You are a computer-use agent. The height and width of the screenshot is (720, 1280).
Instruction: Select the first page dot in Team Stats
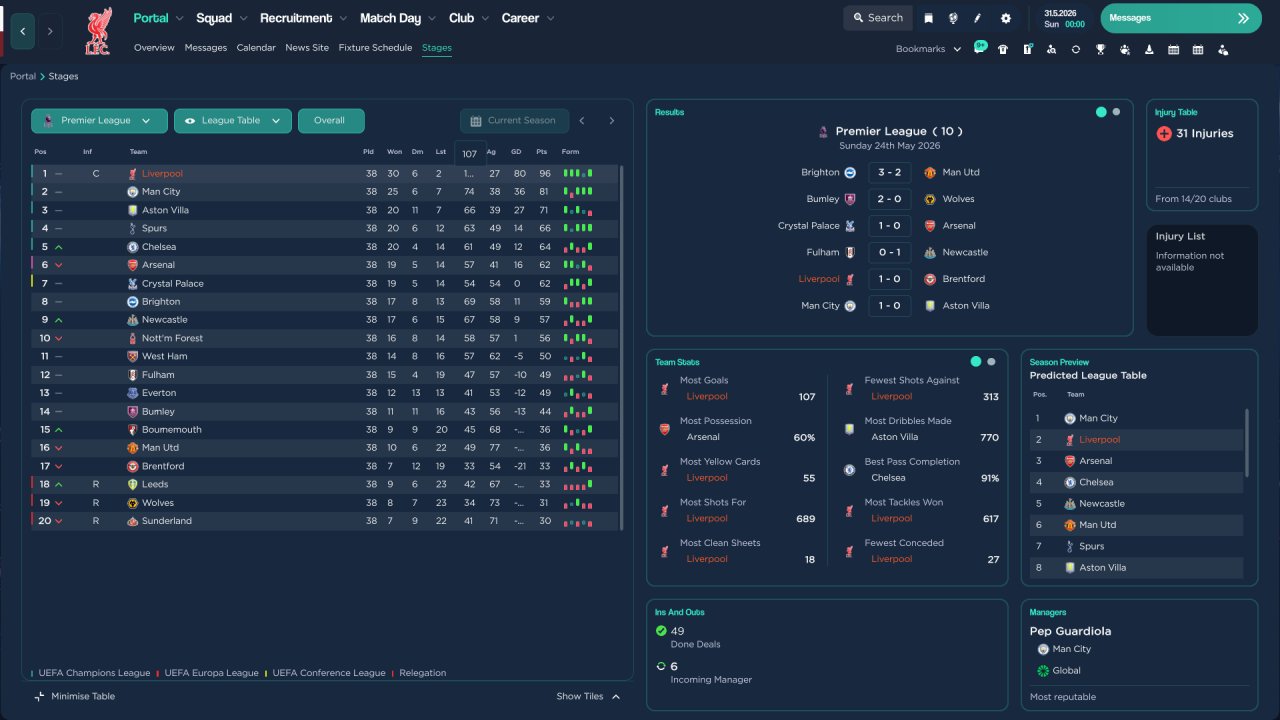[976, 362]
